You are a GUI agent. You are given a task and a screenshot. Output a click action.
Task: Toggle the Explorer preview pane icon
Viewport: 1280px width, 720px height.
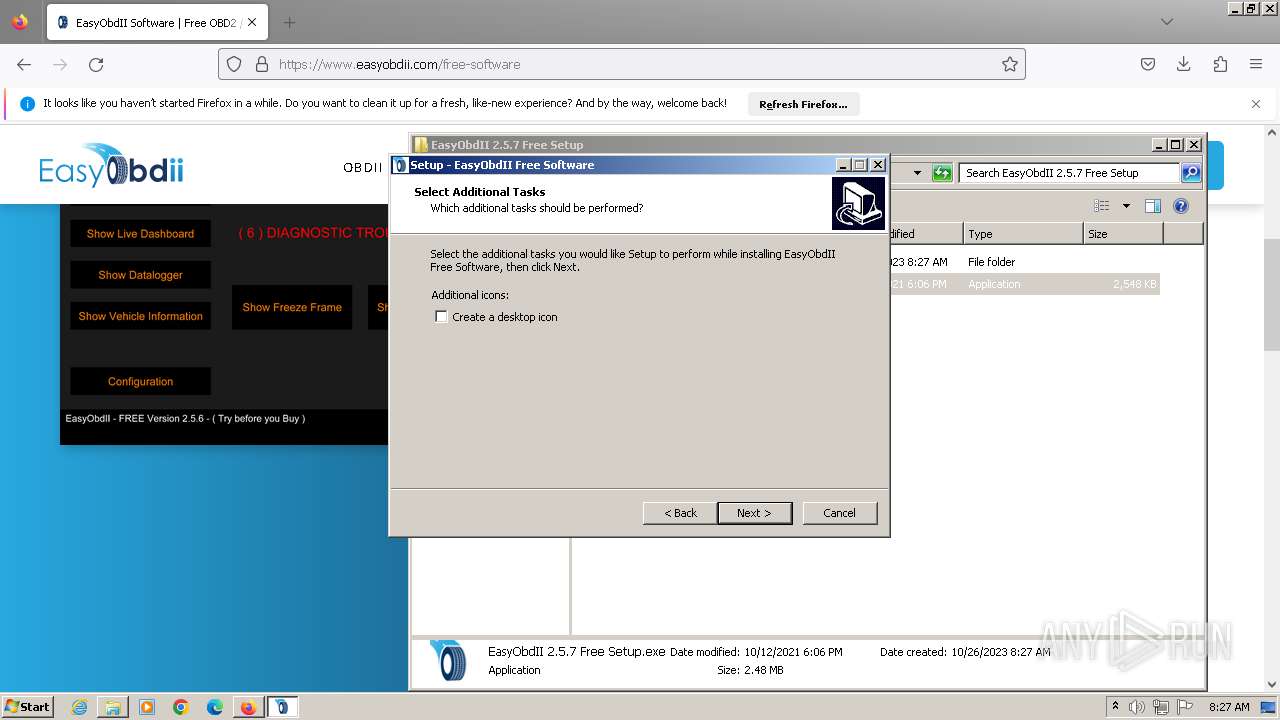click(x=1152, y=206)
